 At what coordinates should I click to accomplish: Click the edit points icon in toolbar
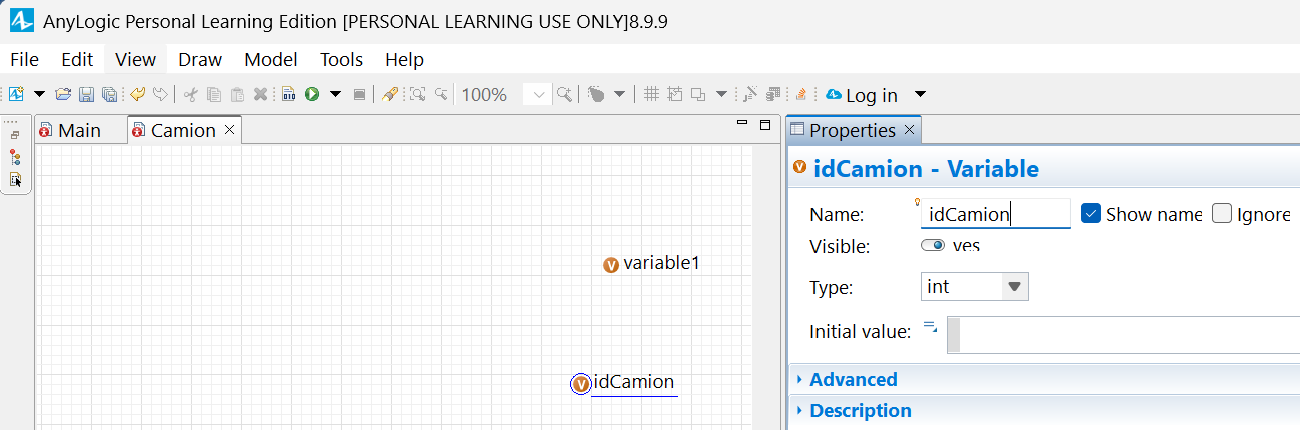coord(750,94)
